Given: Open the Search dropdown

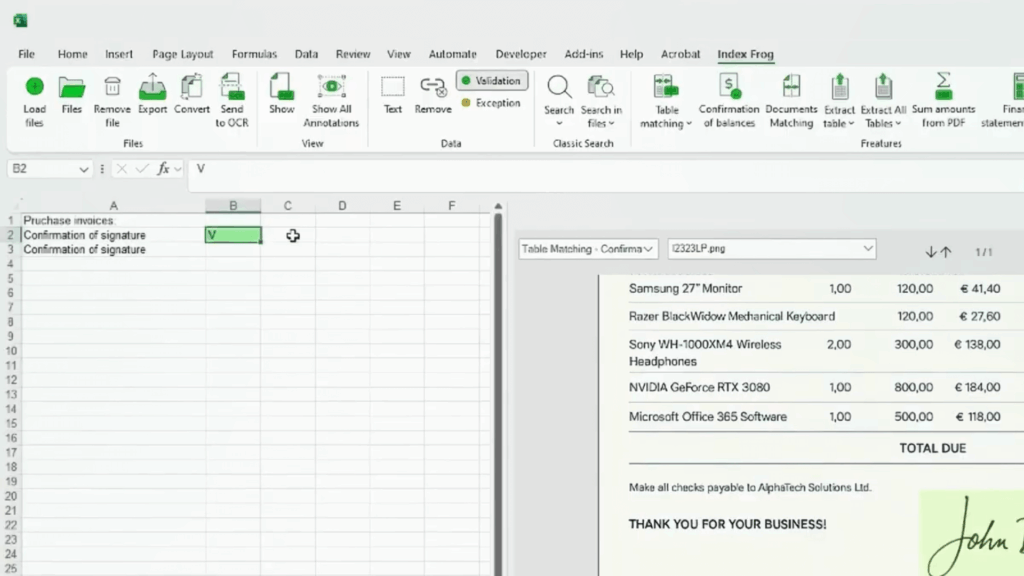Looking at the screenshot, I should click(x=559, y=123).
